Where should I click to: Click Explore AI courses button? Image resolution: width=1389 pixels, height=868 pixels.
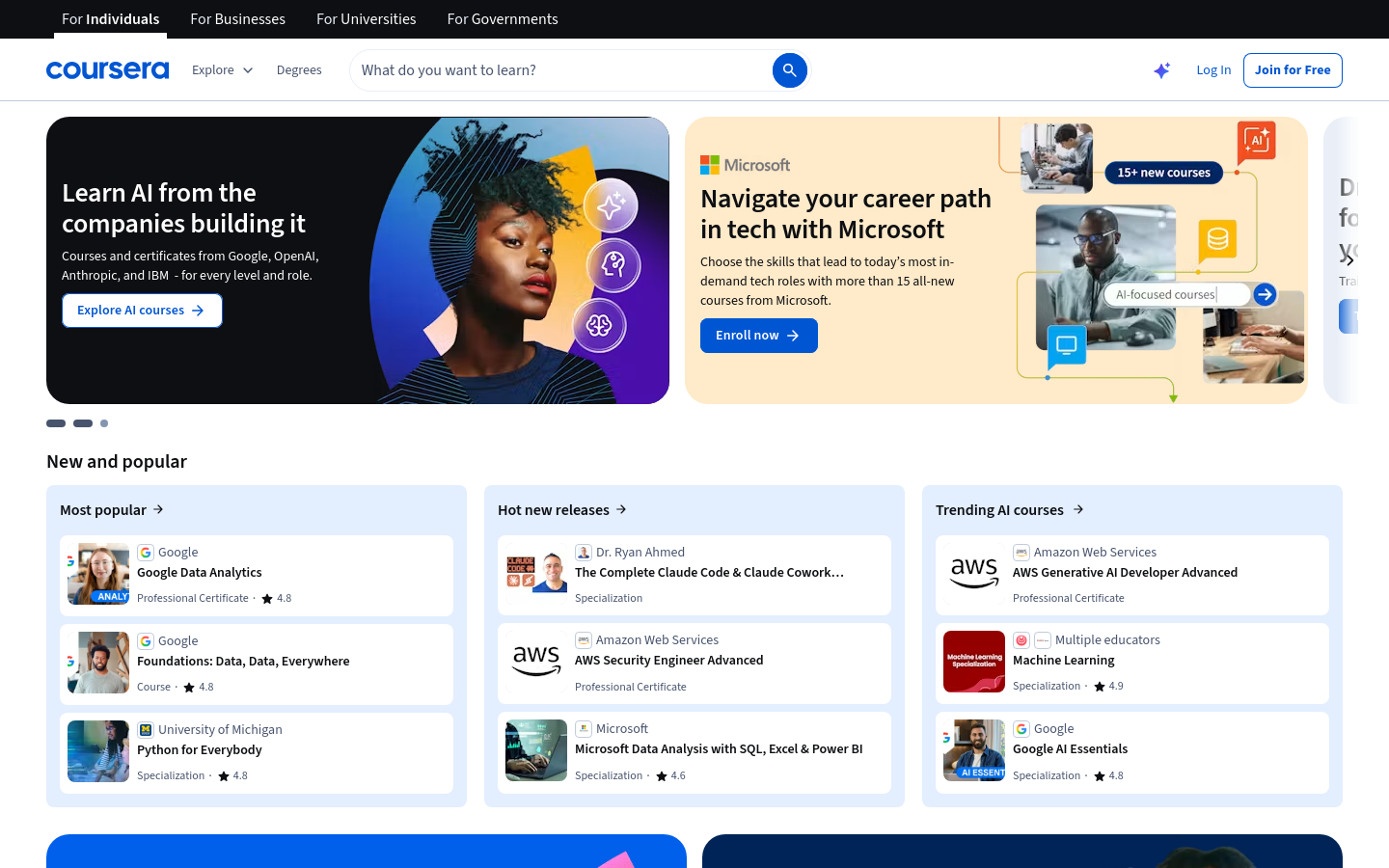click(142, 311)
